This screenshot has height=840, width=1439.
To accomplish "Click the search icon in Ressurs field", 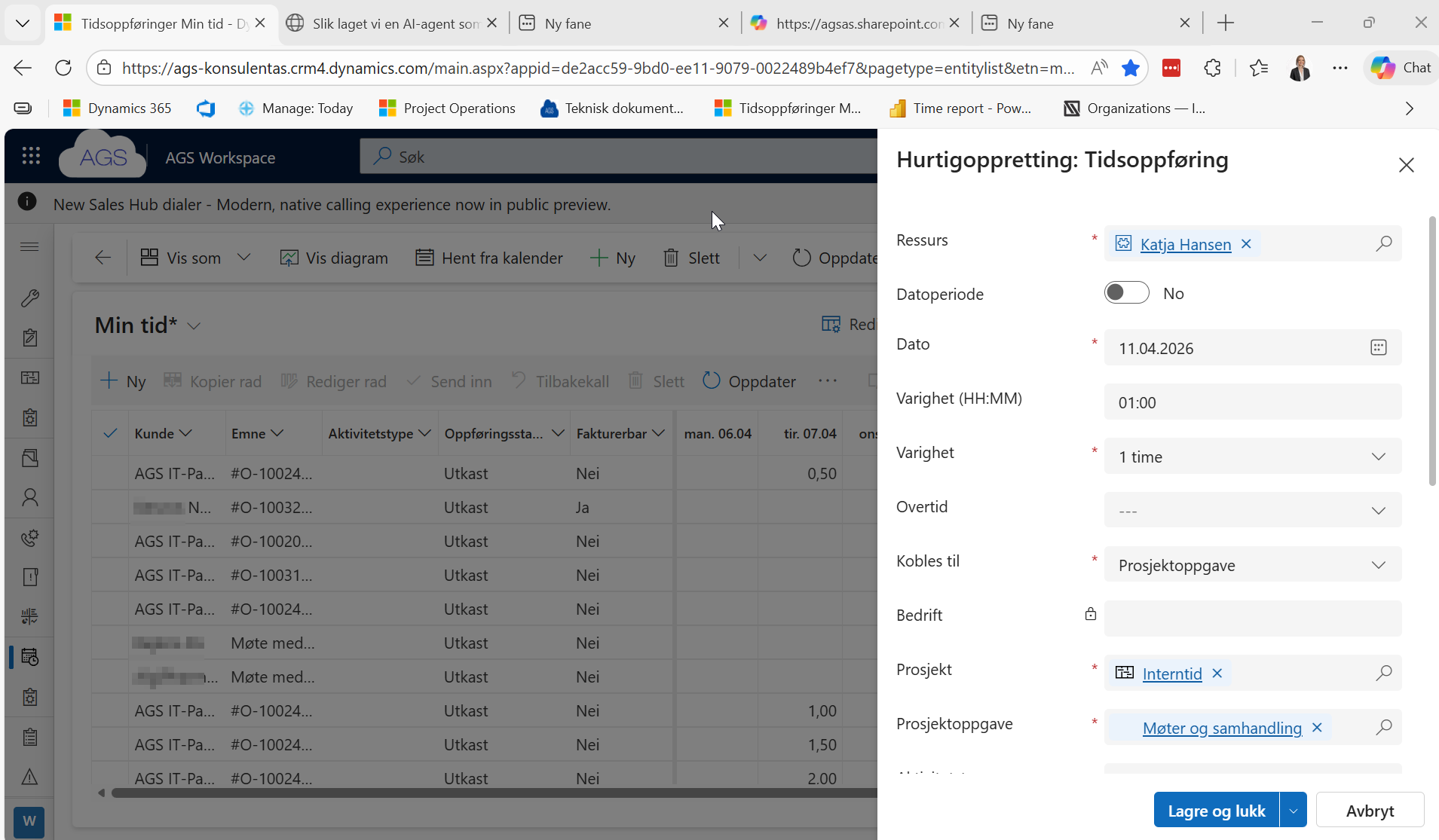I will tap(1383, 244).
